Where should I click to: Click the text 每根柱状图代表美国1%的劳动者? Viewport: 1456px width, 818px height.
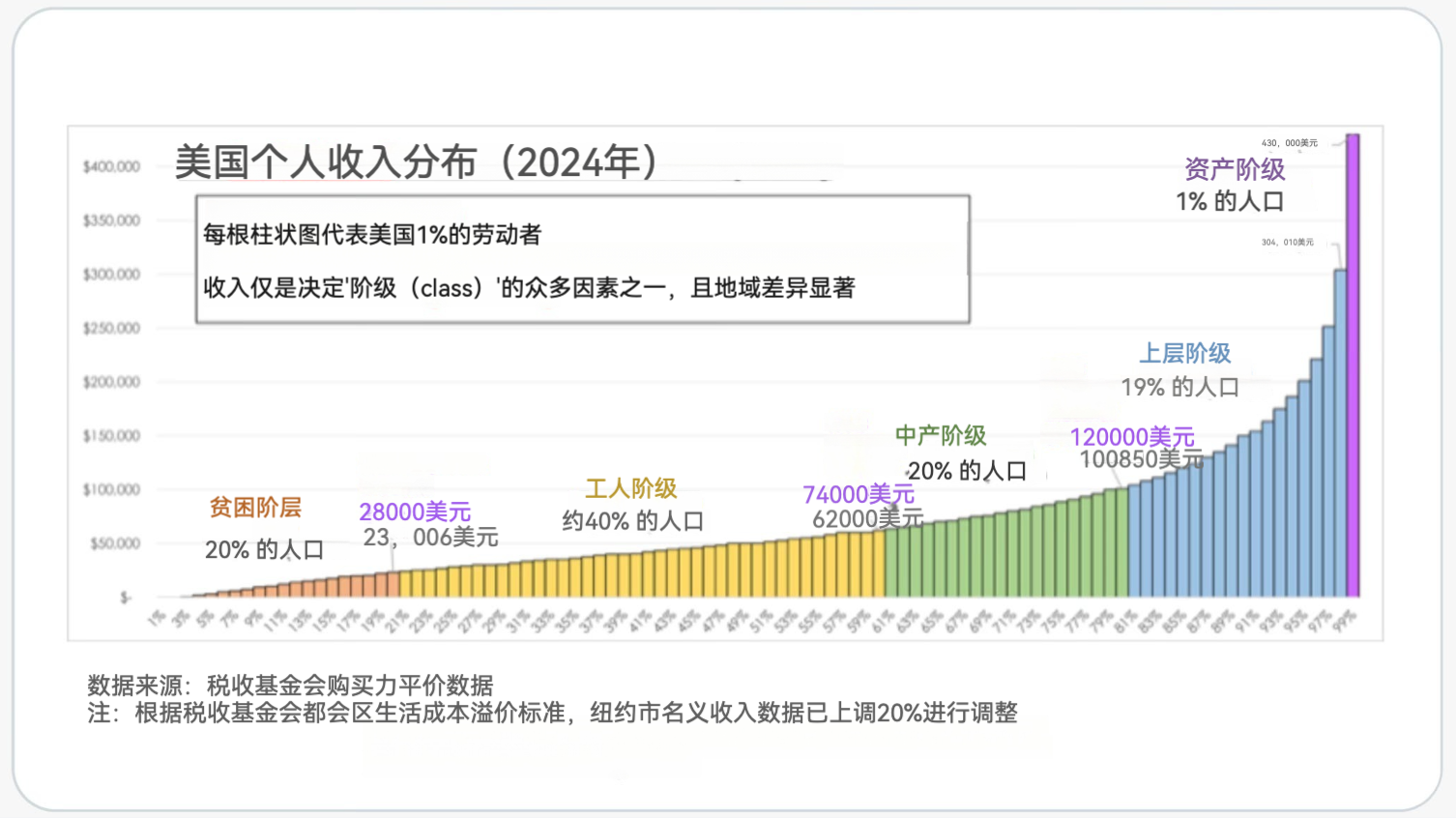click(372, 235)
